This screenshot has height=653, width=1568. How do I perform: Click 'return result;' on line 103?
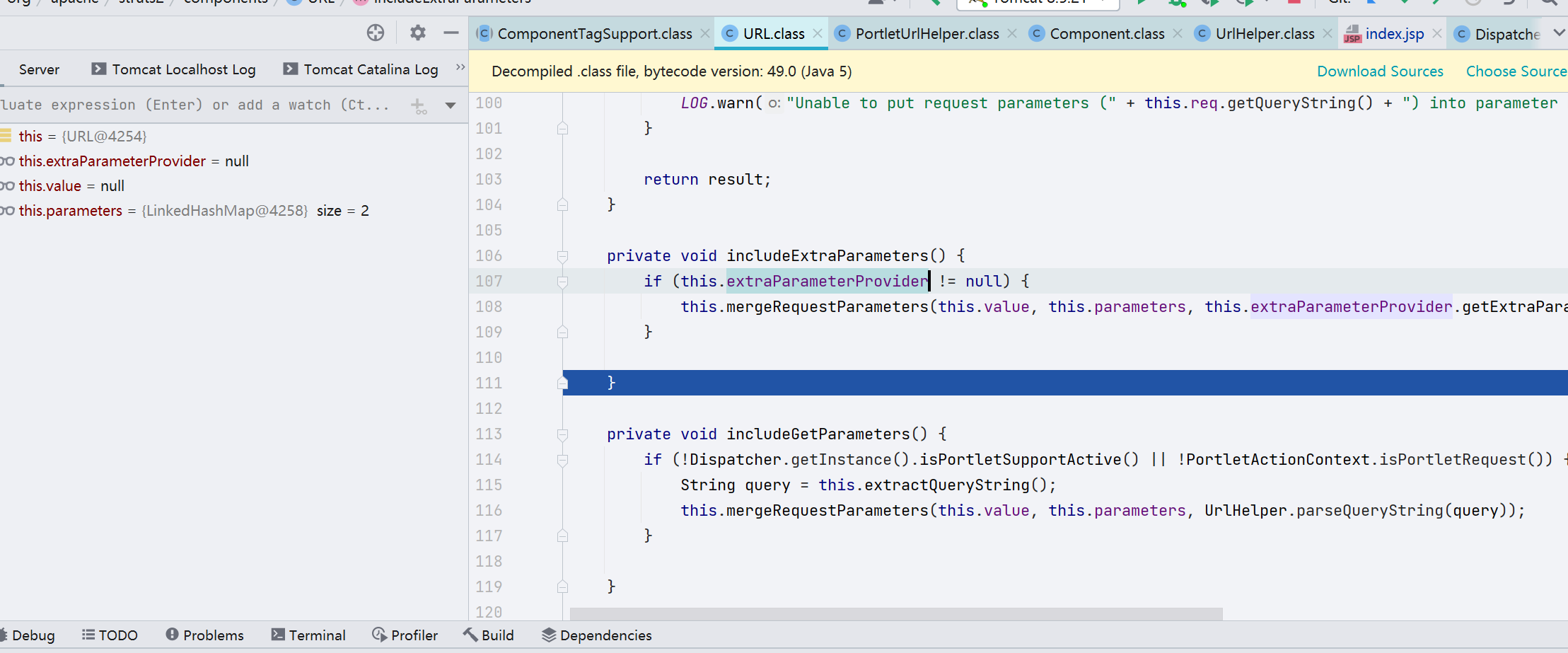pyautogui.click(x=707, y=180)
